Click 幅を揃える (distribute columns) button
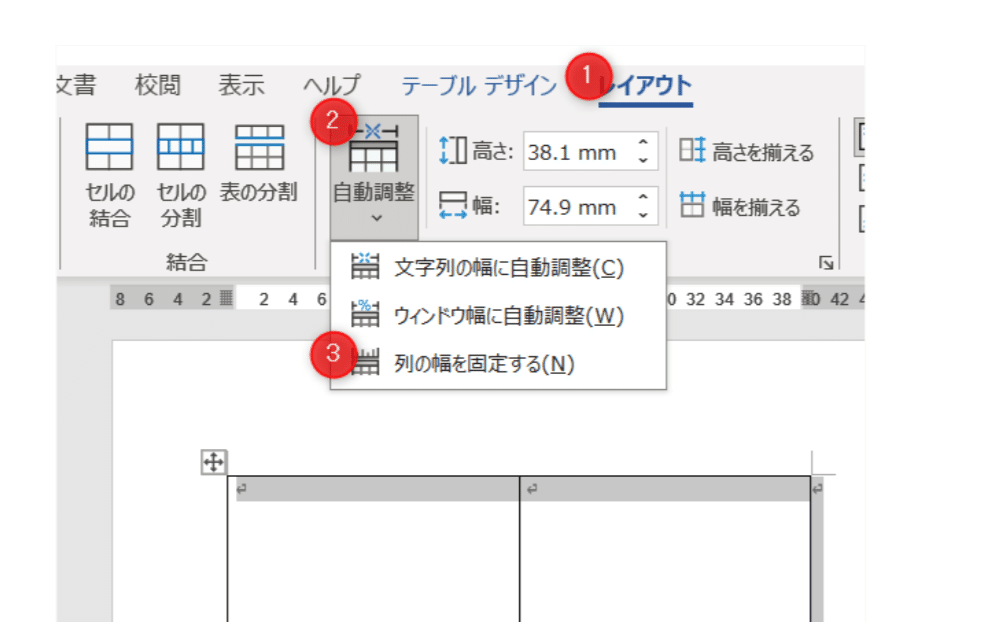984x622 pixels. (740, 206)
